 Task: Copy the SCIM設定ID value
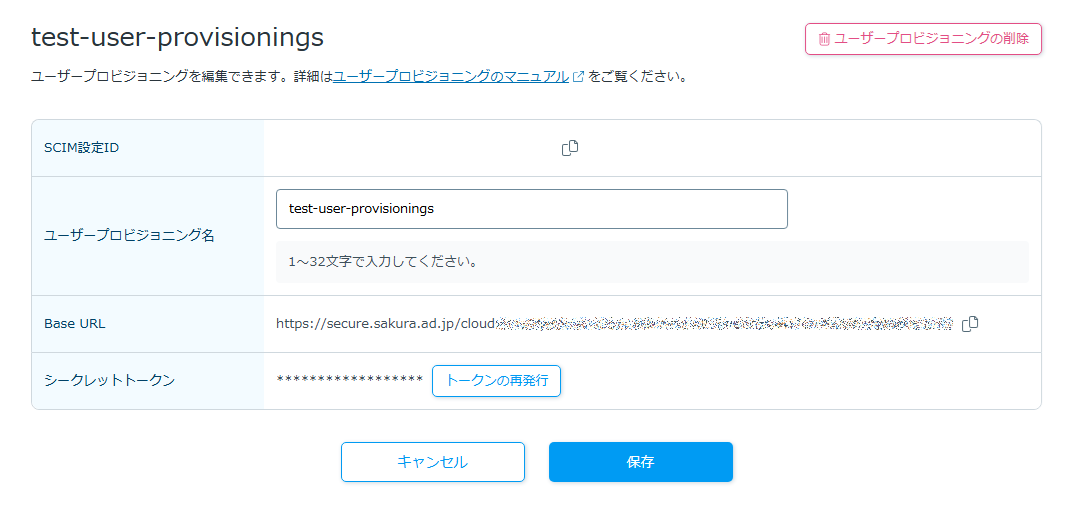point(570,148)
